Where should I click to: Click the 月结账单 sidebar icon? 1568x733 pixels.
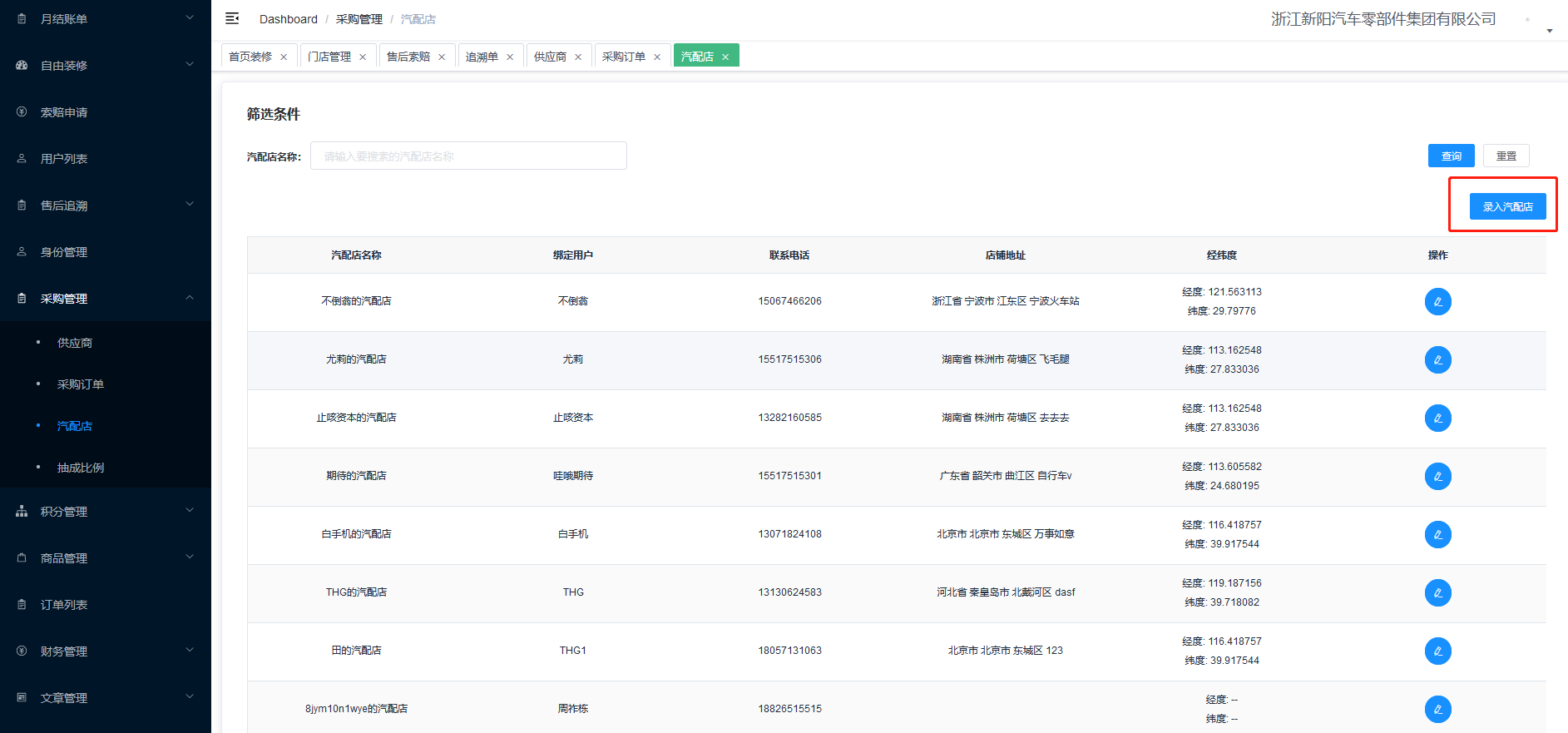(x=22, y=18)
